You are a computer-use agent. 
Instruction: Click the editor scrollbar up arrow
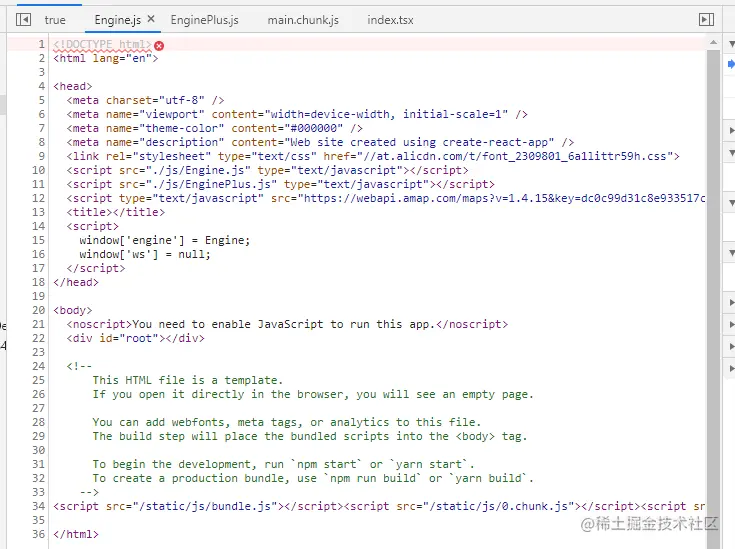tap(713, 43)
